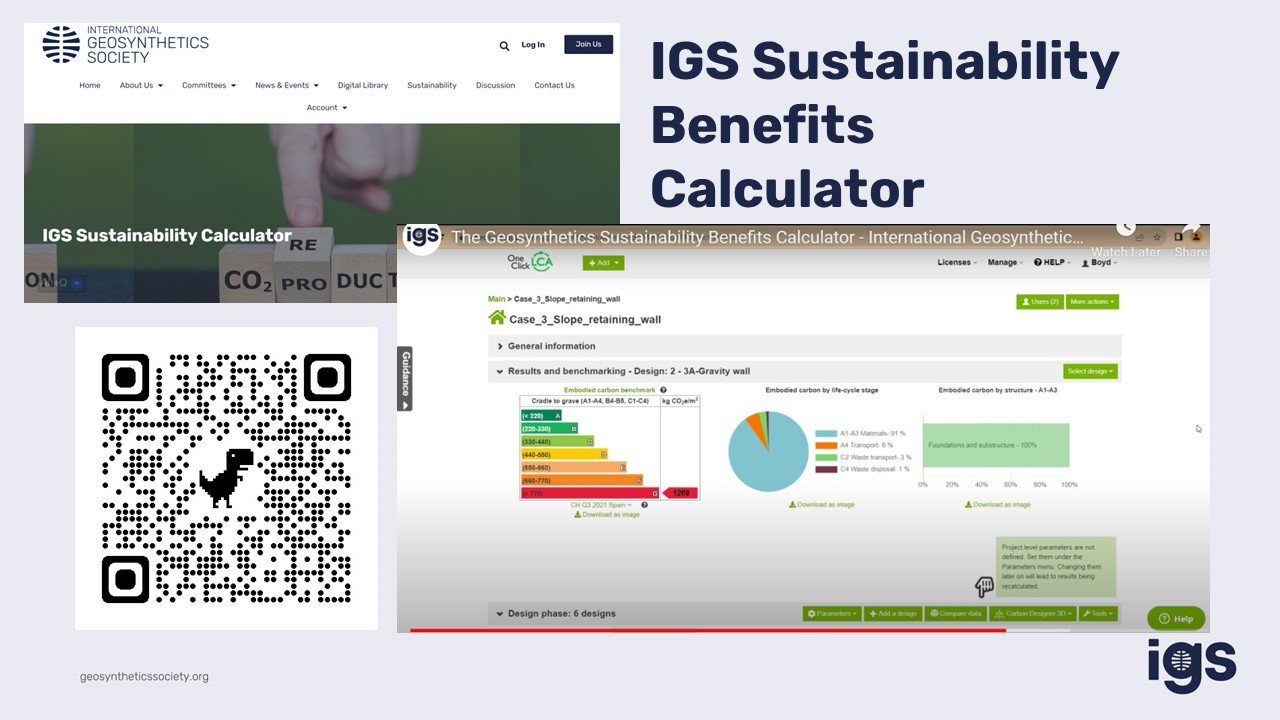Click the (440-550) D yellow benchmark bar
Image resolution: width=1280 pixels, height=720 pixels.
click(x=565, y=454)
